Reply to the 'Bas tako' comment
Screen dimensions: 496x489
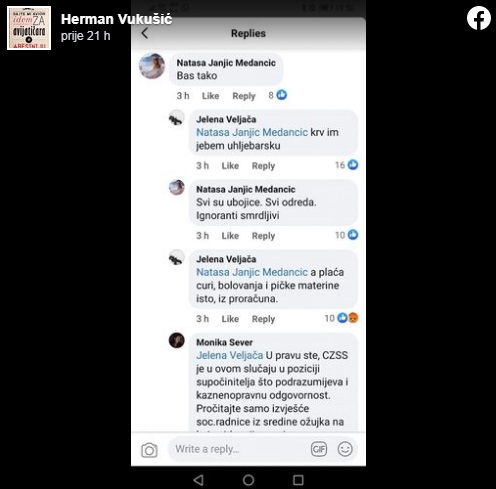[x=244, y=96]
